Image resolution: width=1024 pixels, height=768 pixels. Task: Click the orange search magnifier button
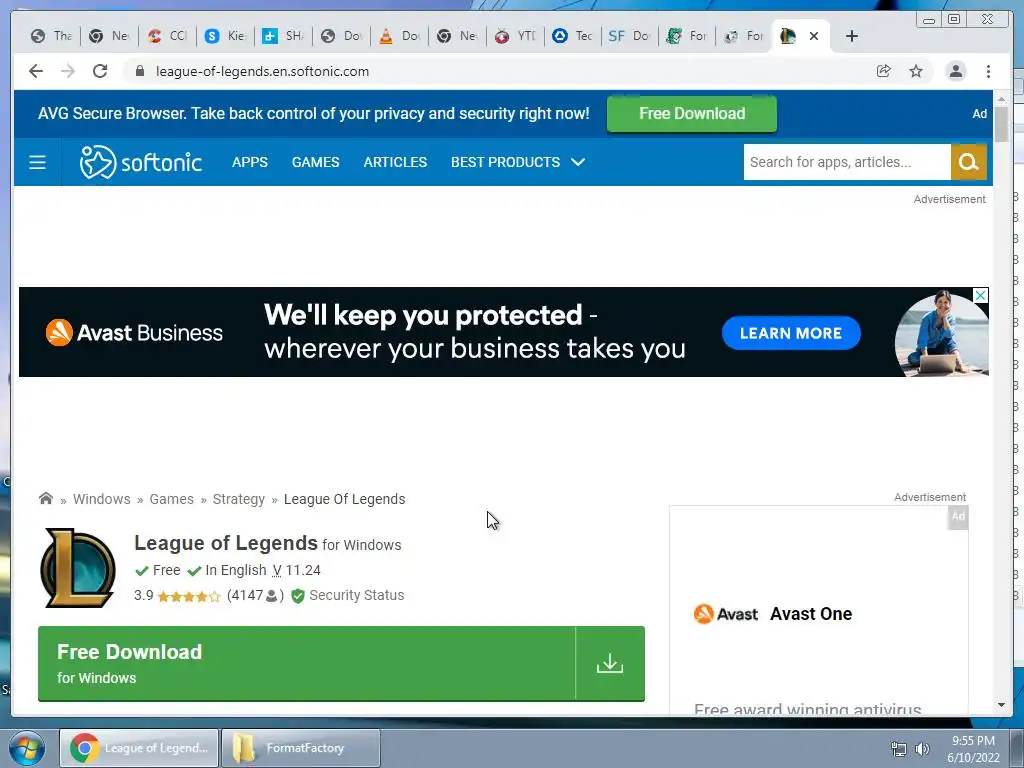click(x=968, y=162)
